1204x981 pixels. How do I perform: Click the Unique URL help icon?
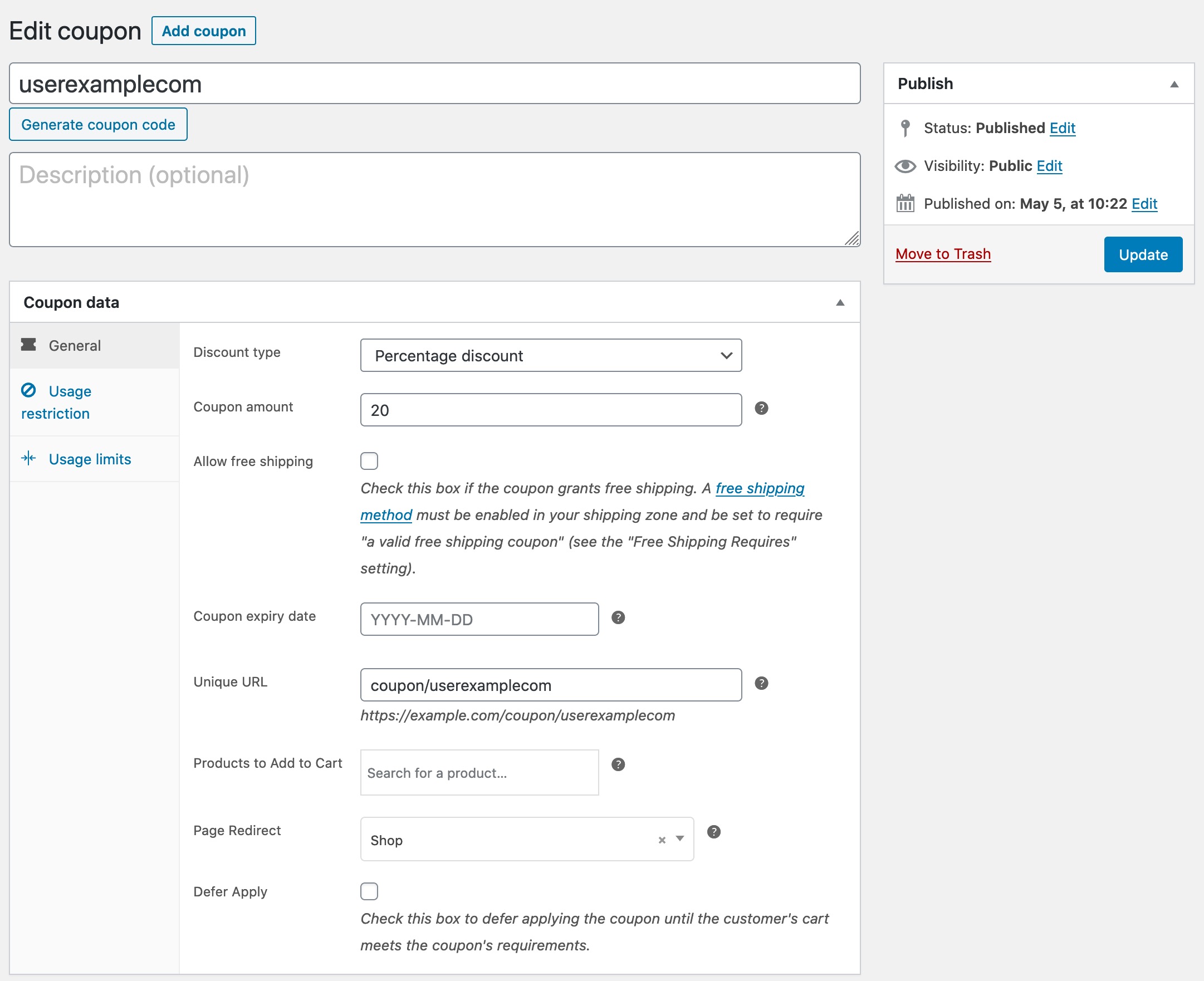click(761, 683)
